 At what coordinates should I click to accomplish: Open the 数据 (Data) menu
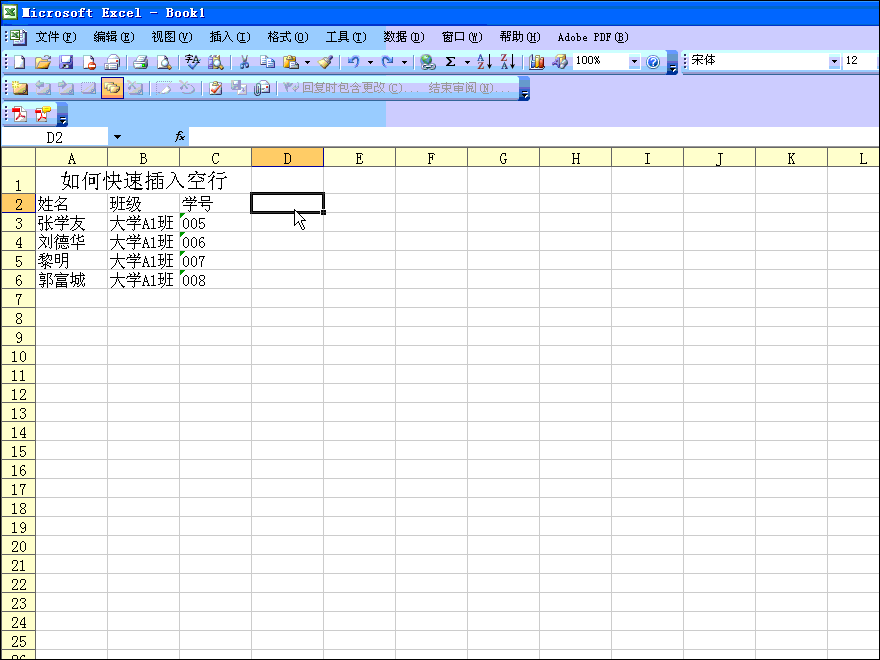point(403,37)
